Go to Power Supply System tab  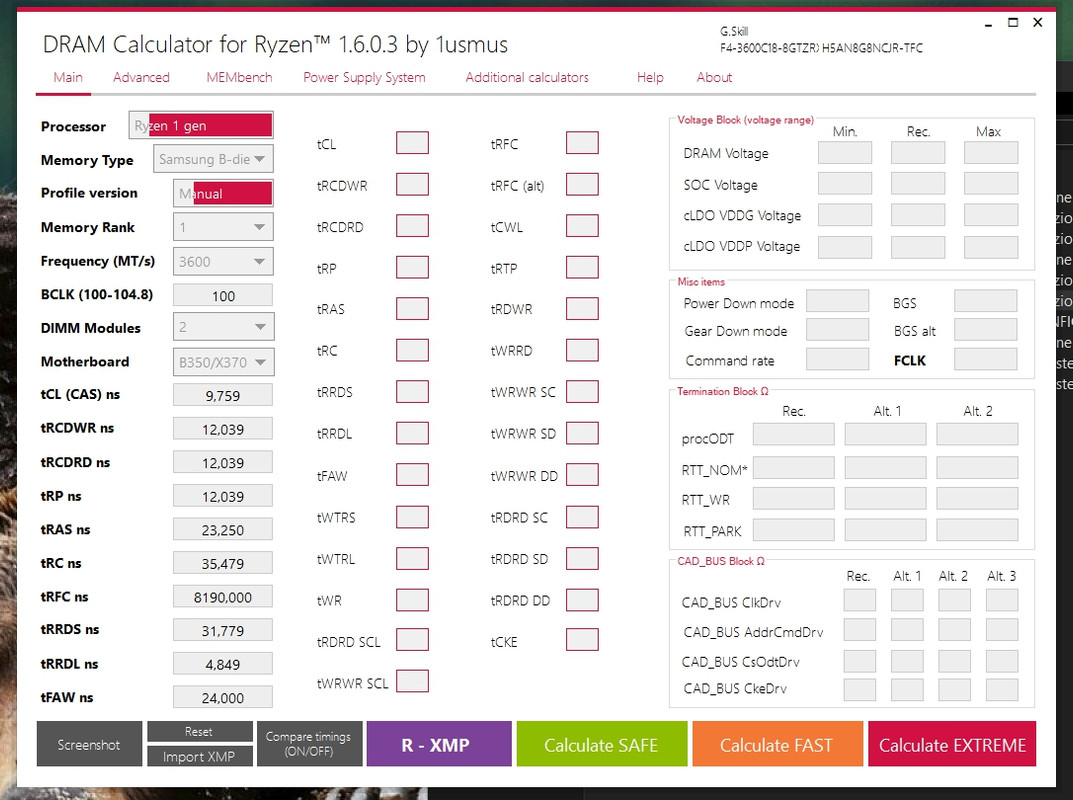point(364,77)
